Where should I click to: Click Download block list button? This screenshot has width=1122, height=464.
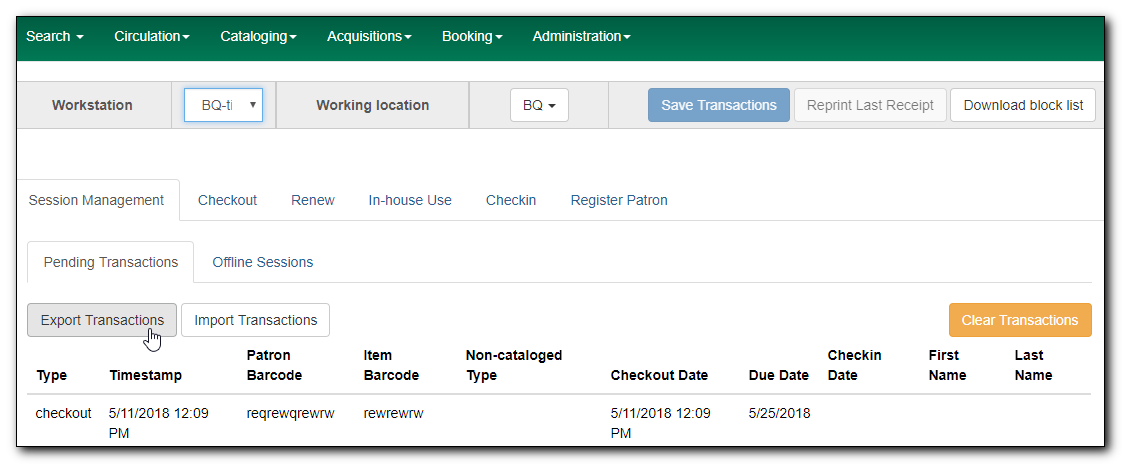(1022, 105)
